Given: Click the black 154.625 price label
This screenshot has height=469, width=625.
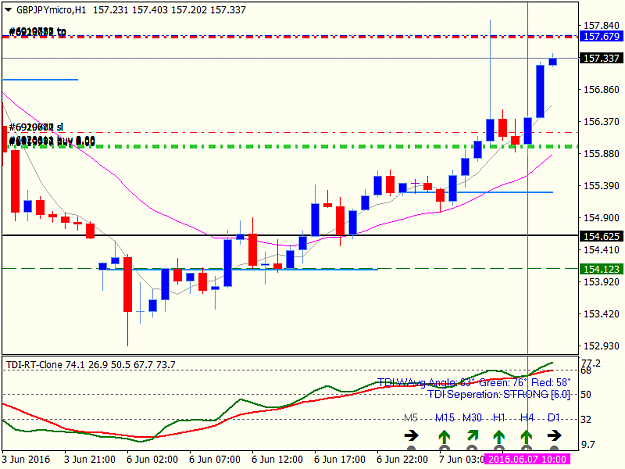Looking at the screenshot, I should [601, 236].
